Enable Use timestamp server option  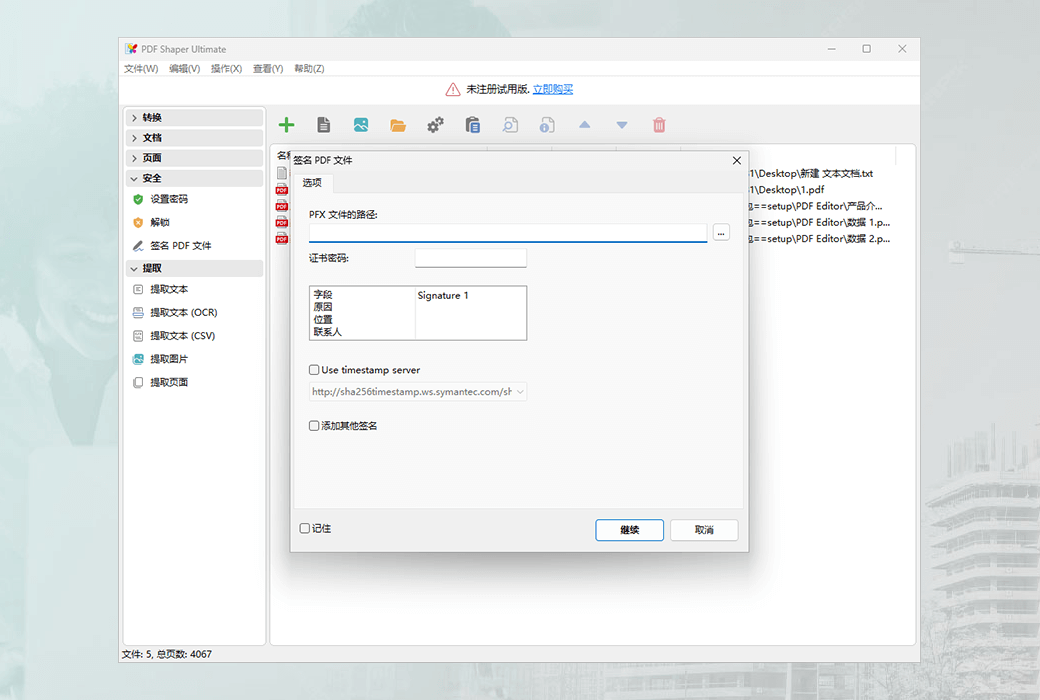coord(313,370)
